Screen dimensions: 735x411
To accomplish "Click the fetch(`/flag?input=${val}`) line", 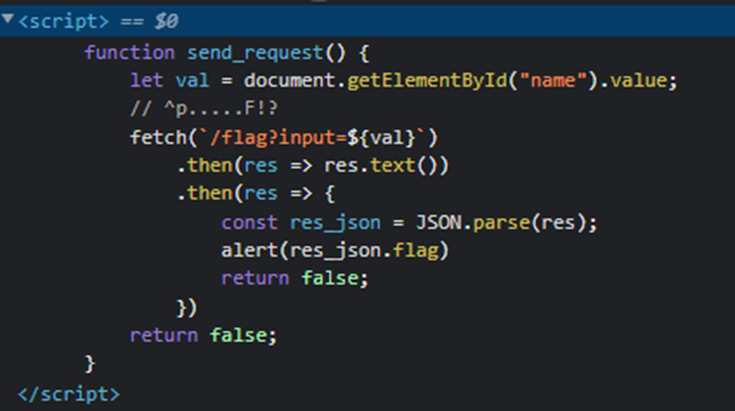I will click(x=284, y=138).
